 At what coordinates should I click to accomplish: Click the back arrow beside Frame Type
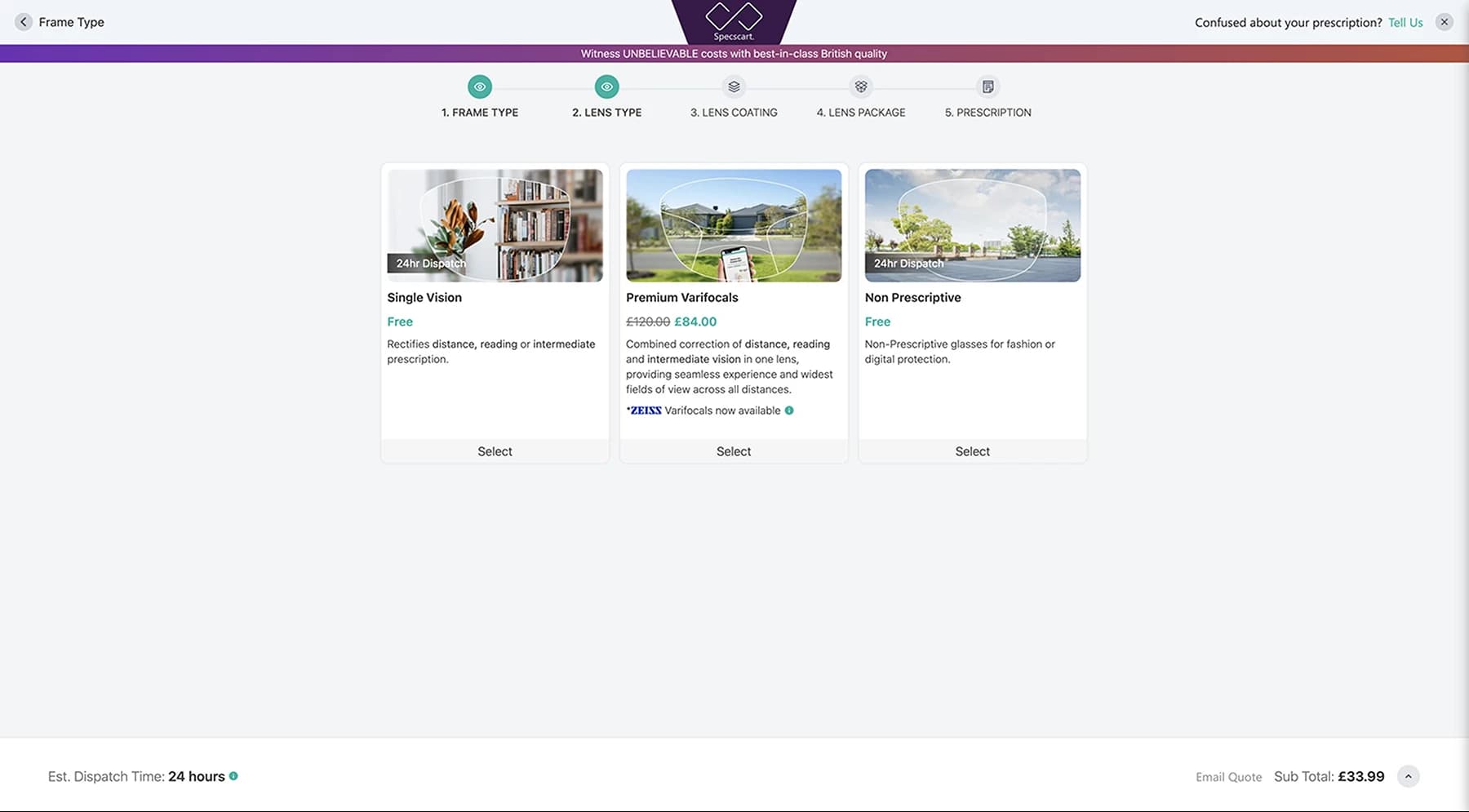[x=24, y=22]
